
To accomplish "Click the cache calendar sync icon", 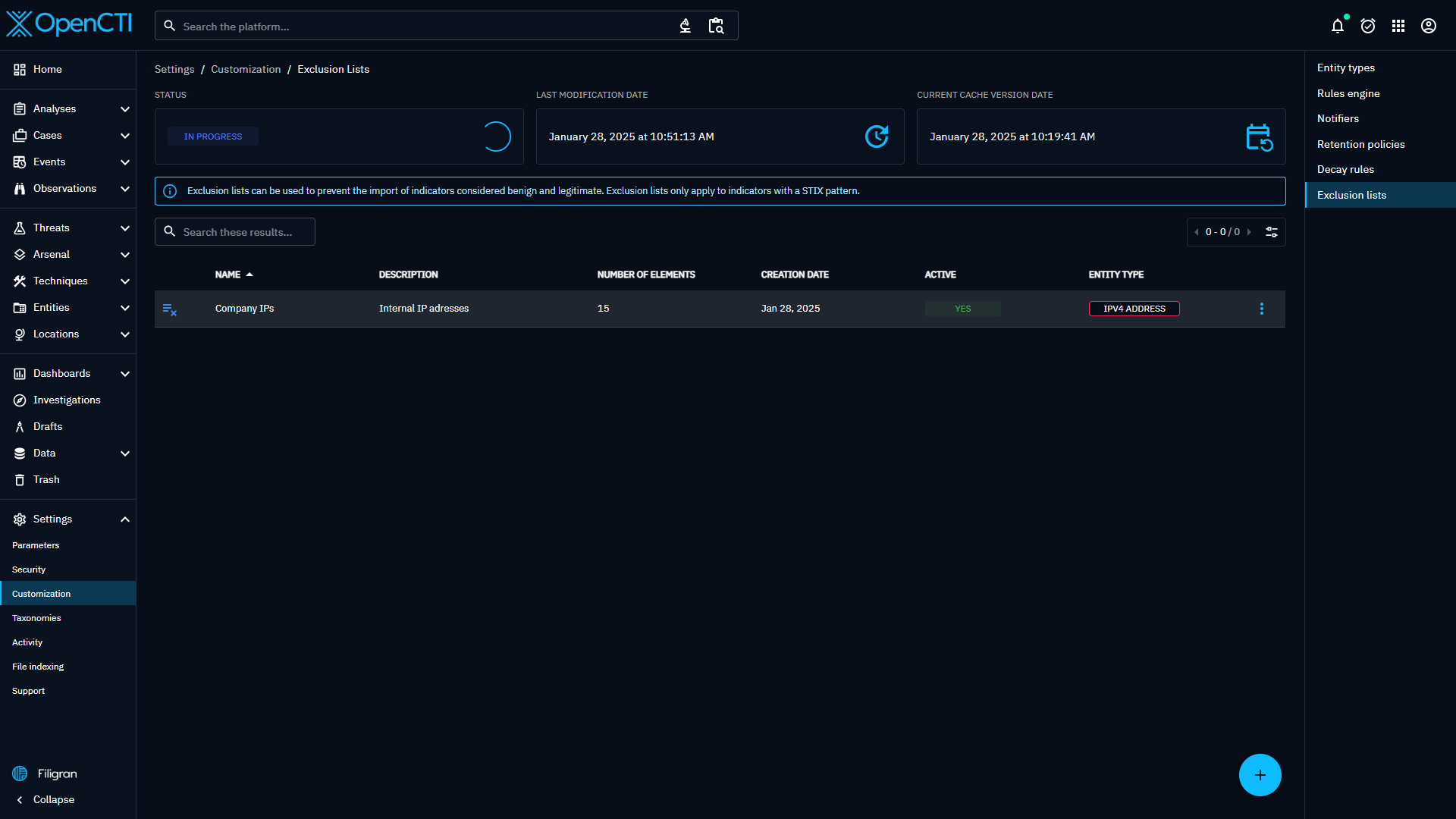I will point(1259,137).
